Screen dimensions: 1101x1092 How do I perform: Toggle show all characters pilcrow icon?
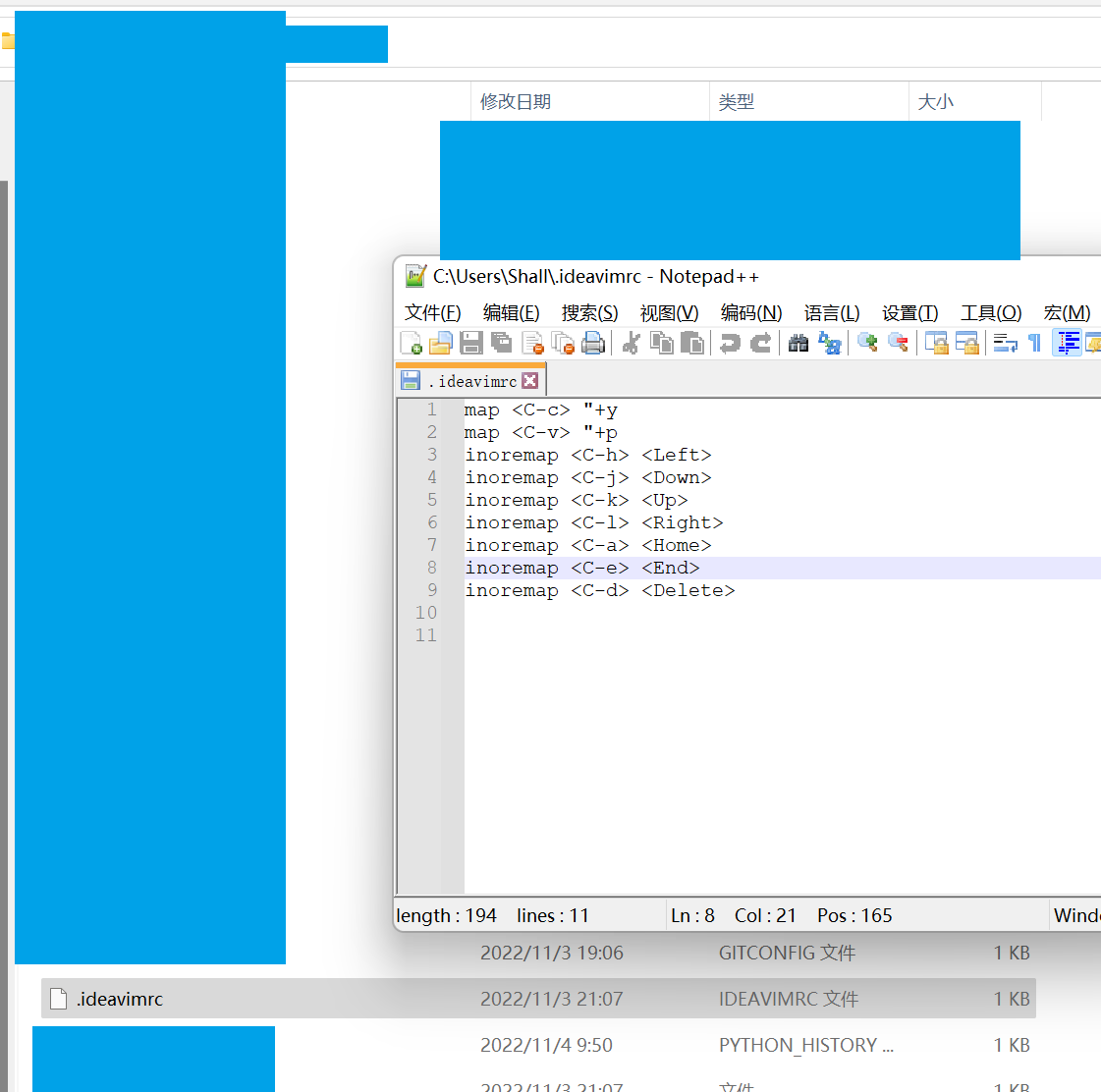click(x=1034, y=343)
